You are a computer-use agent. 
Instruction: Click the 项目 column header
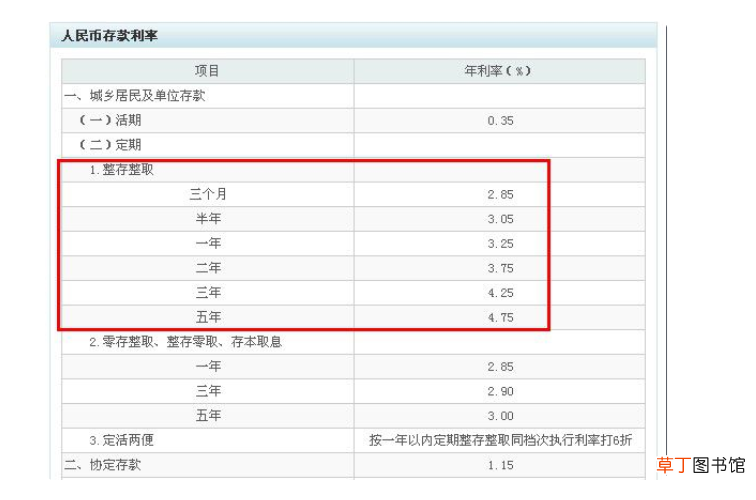pos(207,71)
